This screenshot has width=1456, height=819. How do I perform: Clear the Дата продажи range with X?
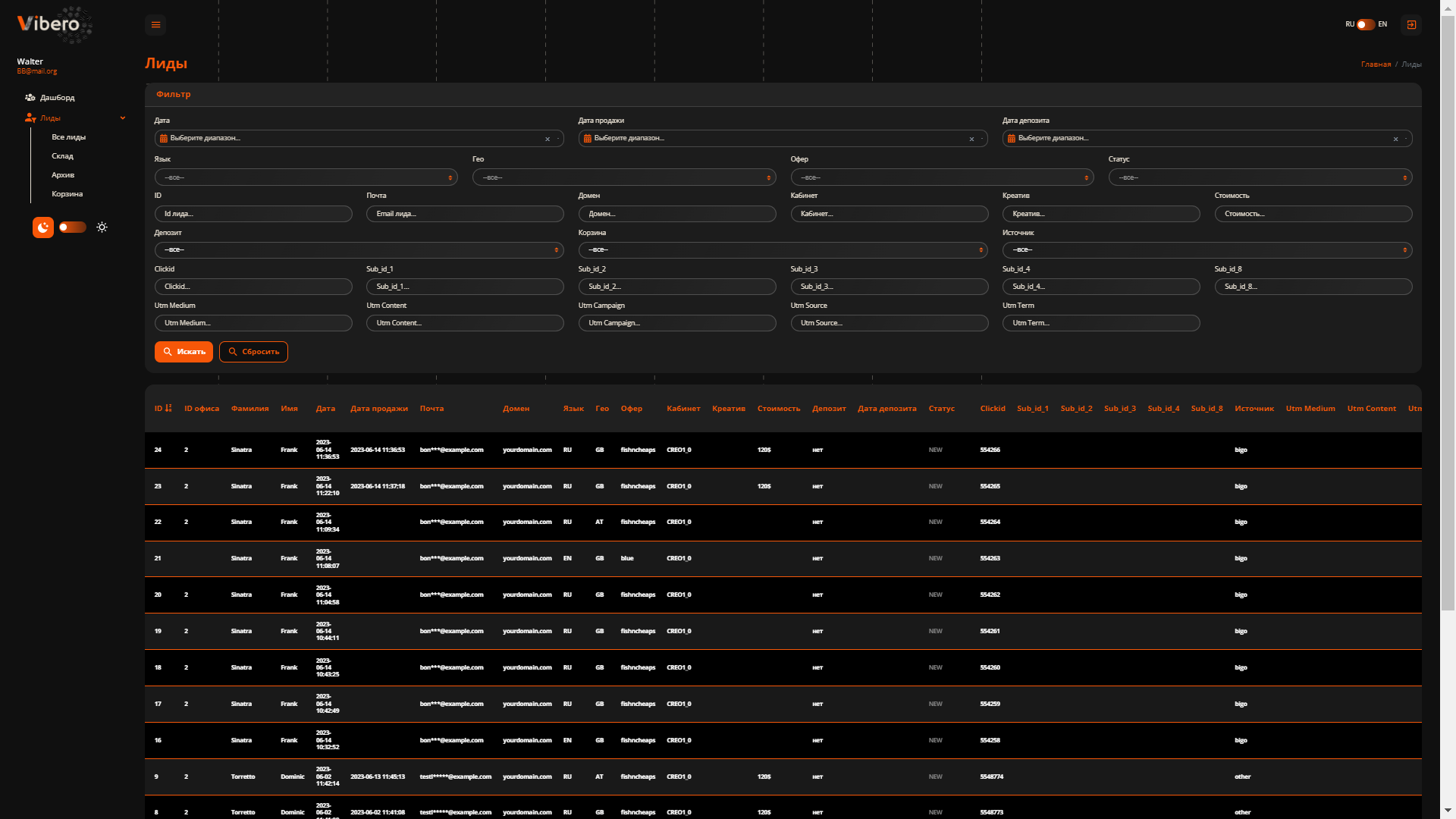point(971,140)
